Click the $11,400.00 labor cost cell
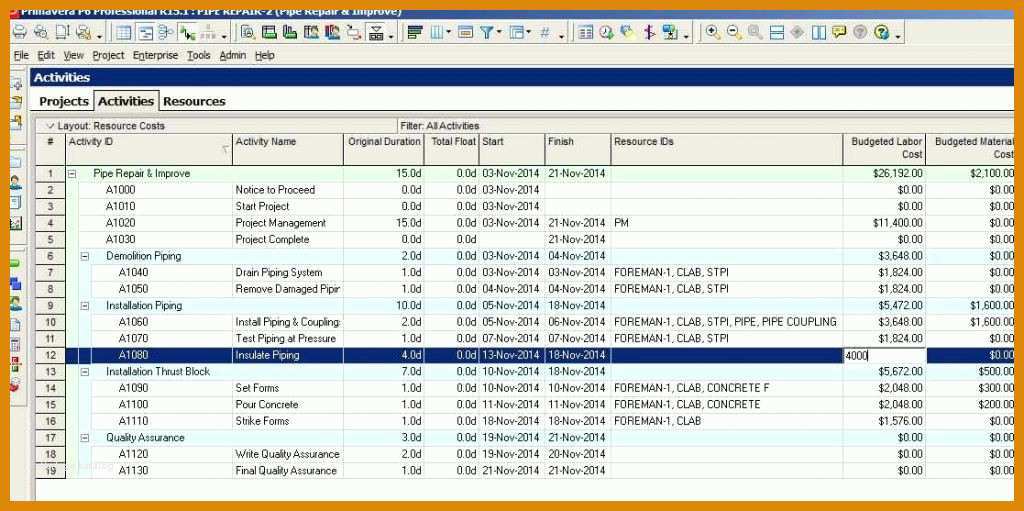This screenshot has height=511, width=1024. (884, 223)
